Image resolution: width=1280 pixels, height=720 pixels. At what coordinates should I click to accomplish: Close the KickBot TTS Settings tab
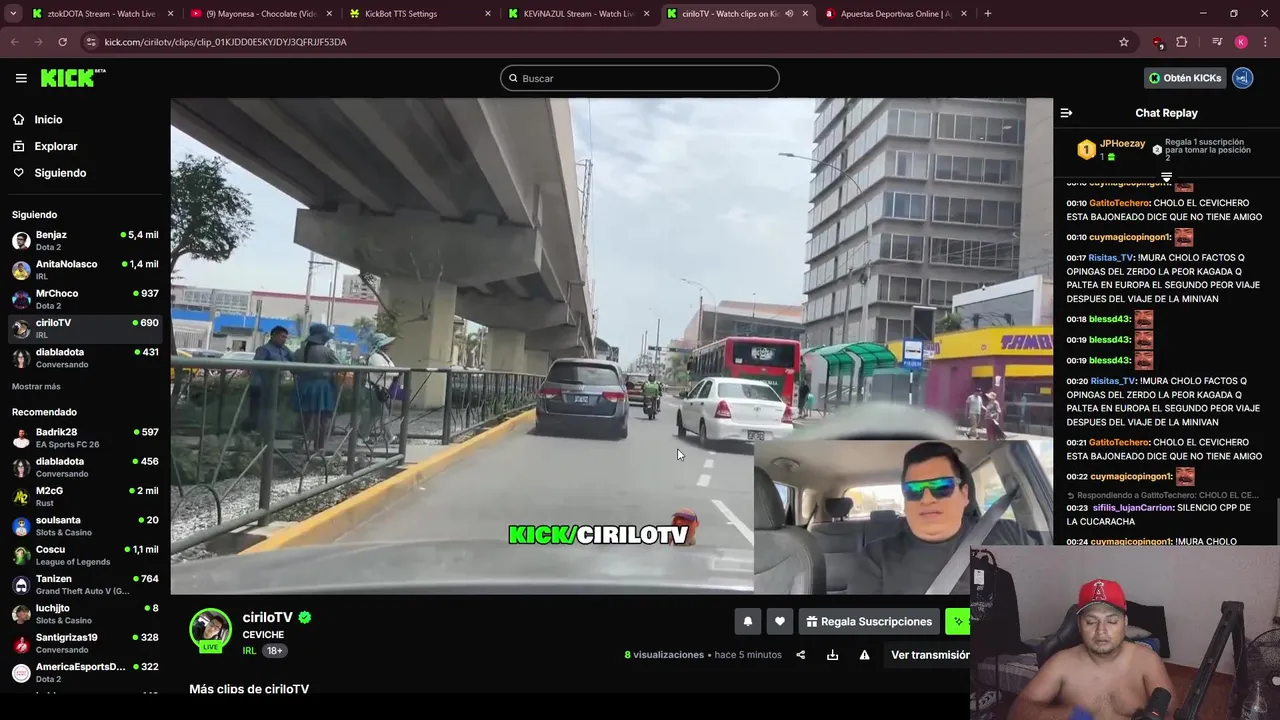(x=488, y=14)
